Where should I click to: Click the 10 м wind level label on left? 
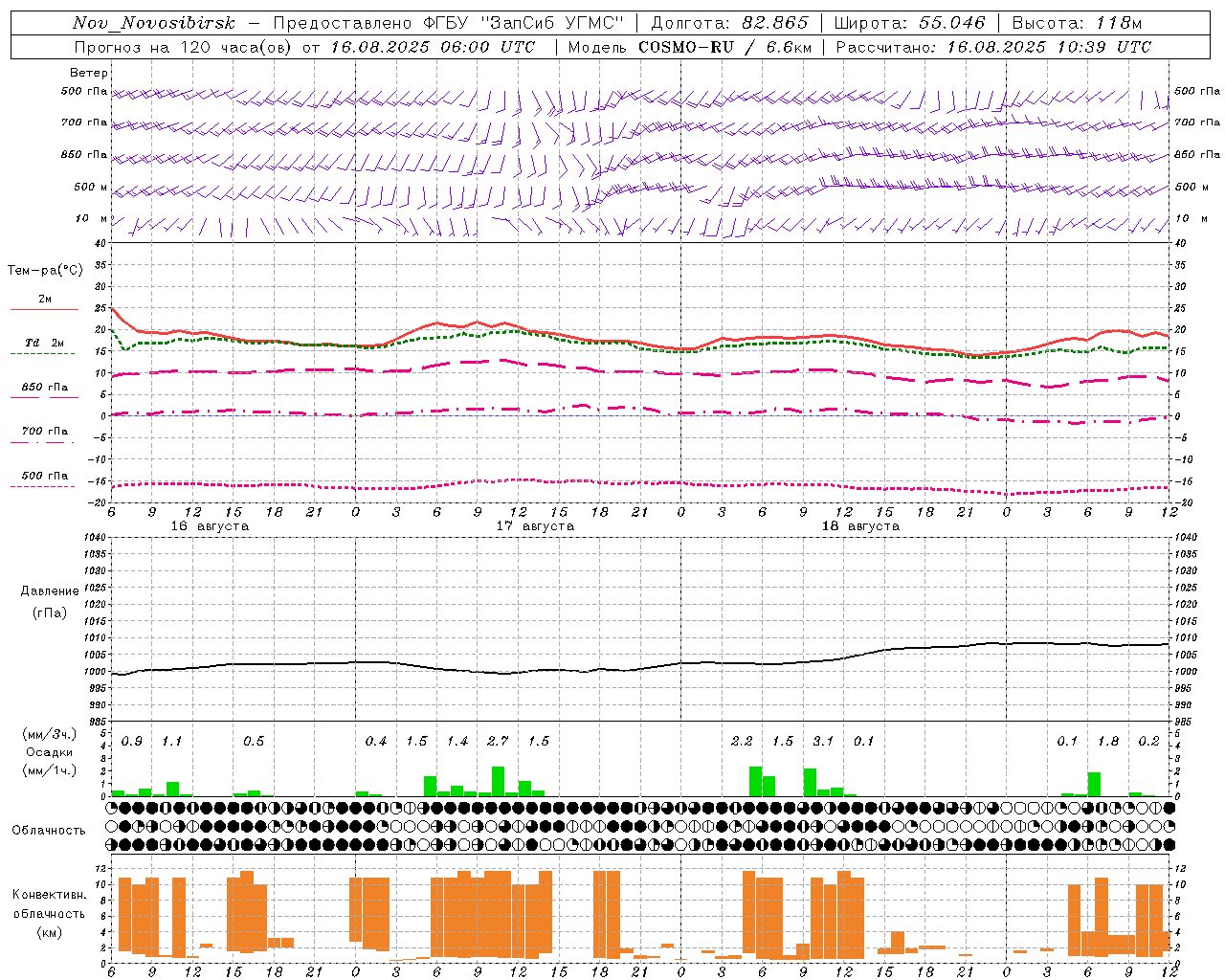(x=92, y=218)
